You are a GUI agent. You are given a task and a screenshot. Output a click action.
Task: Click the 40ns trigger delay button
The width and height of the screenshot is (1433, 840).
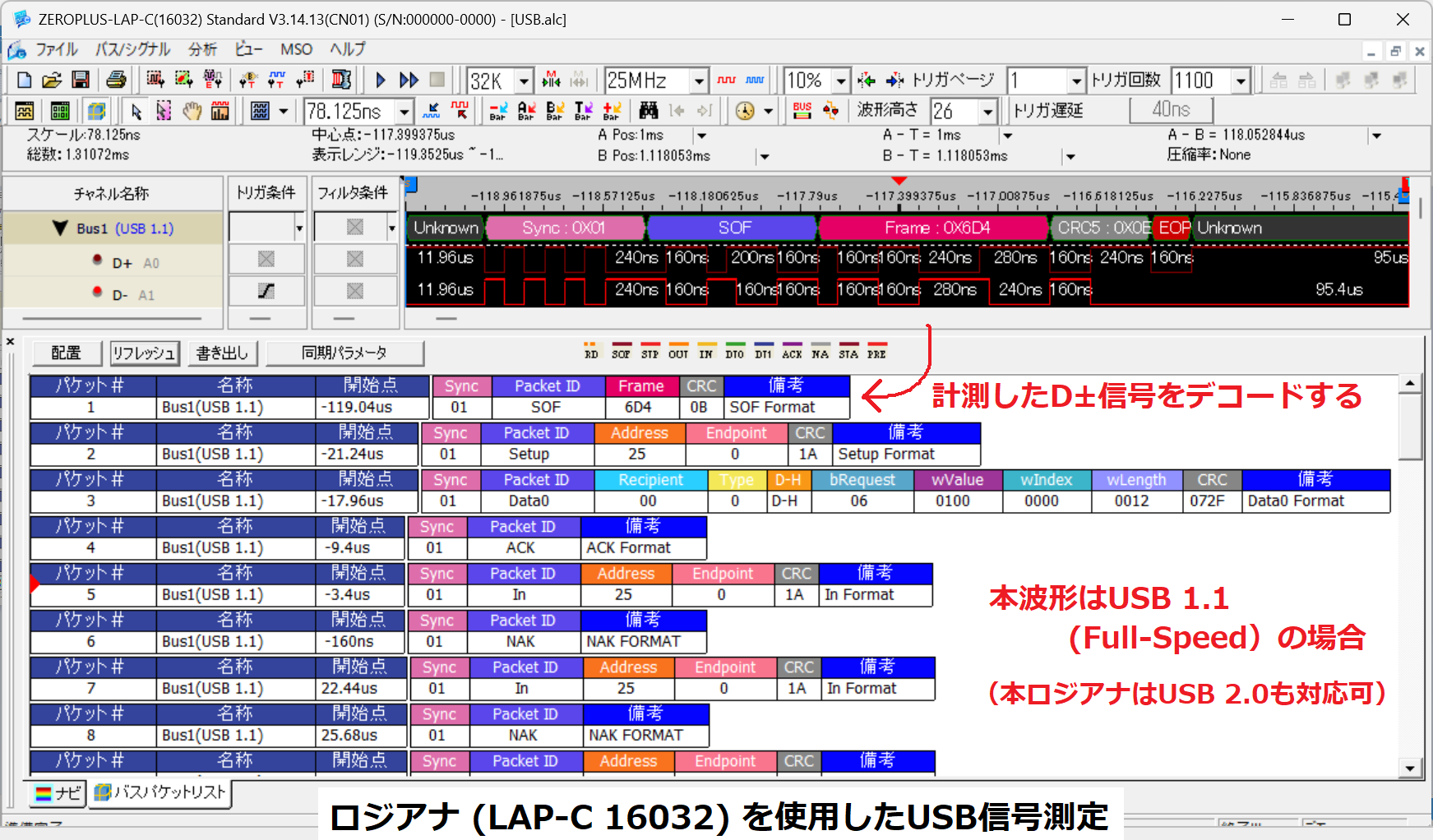1171,110
